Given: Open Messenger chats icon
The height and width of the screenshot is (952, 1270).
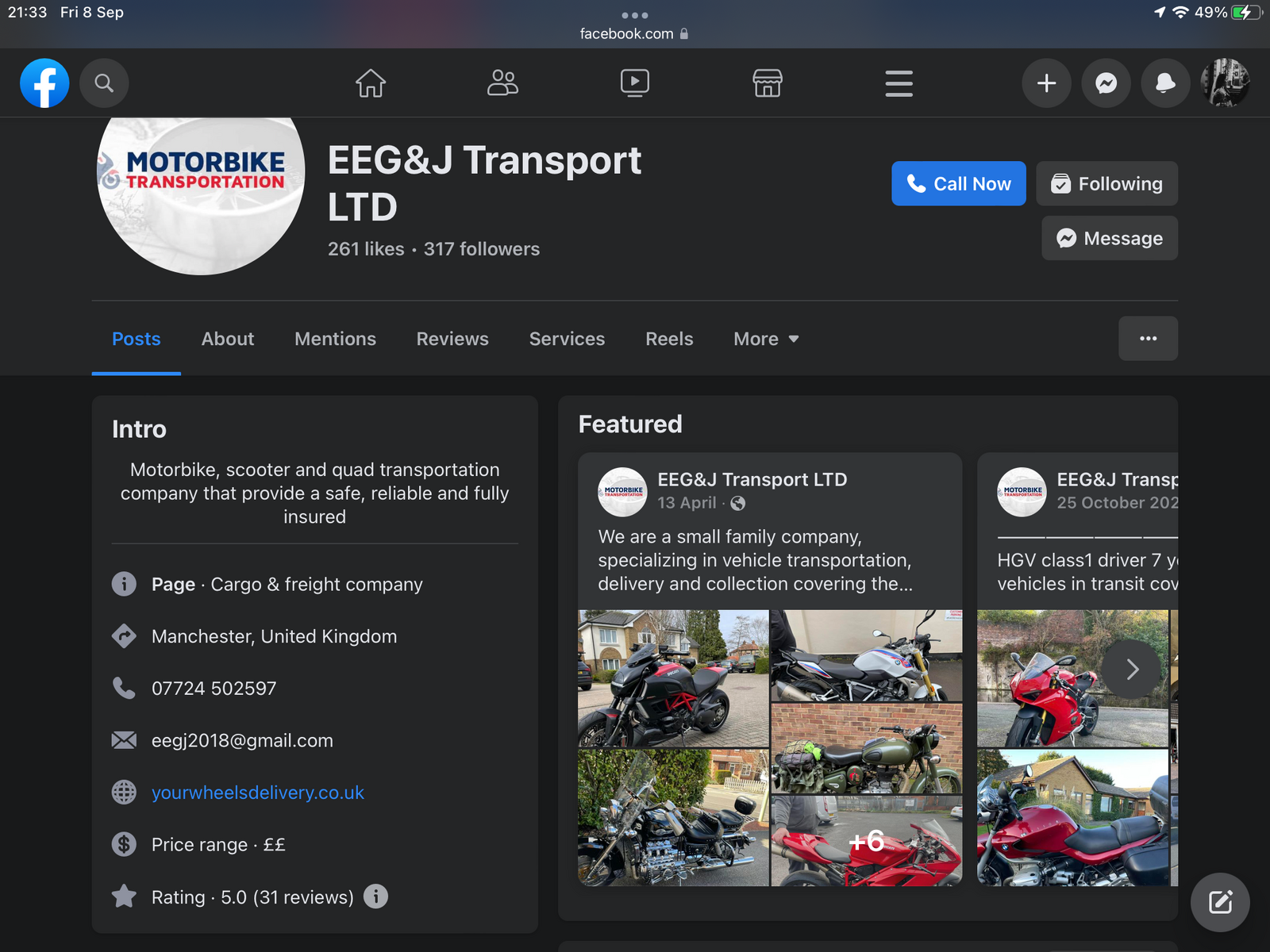Looking at the screenshot, I should point(1106,83).
